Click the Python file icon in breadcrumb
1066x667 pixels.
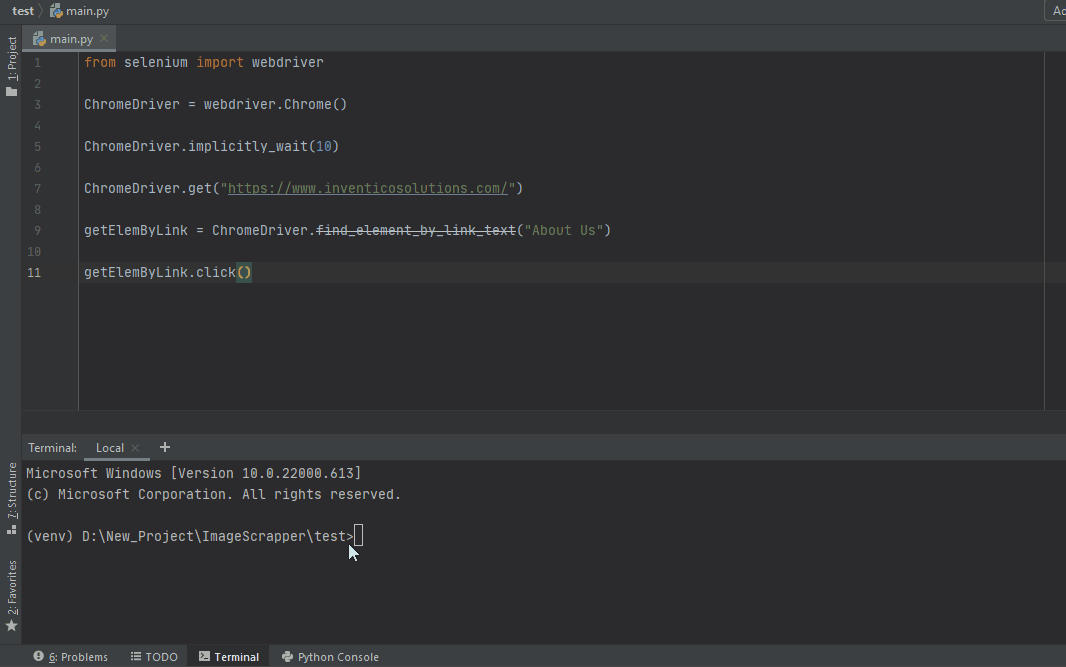pos(56,11)
